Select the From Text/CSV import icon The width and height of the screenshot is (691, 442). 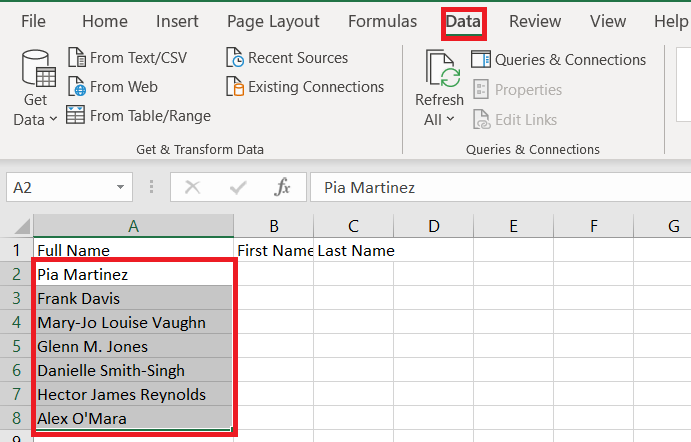(77, 58)
